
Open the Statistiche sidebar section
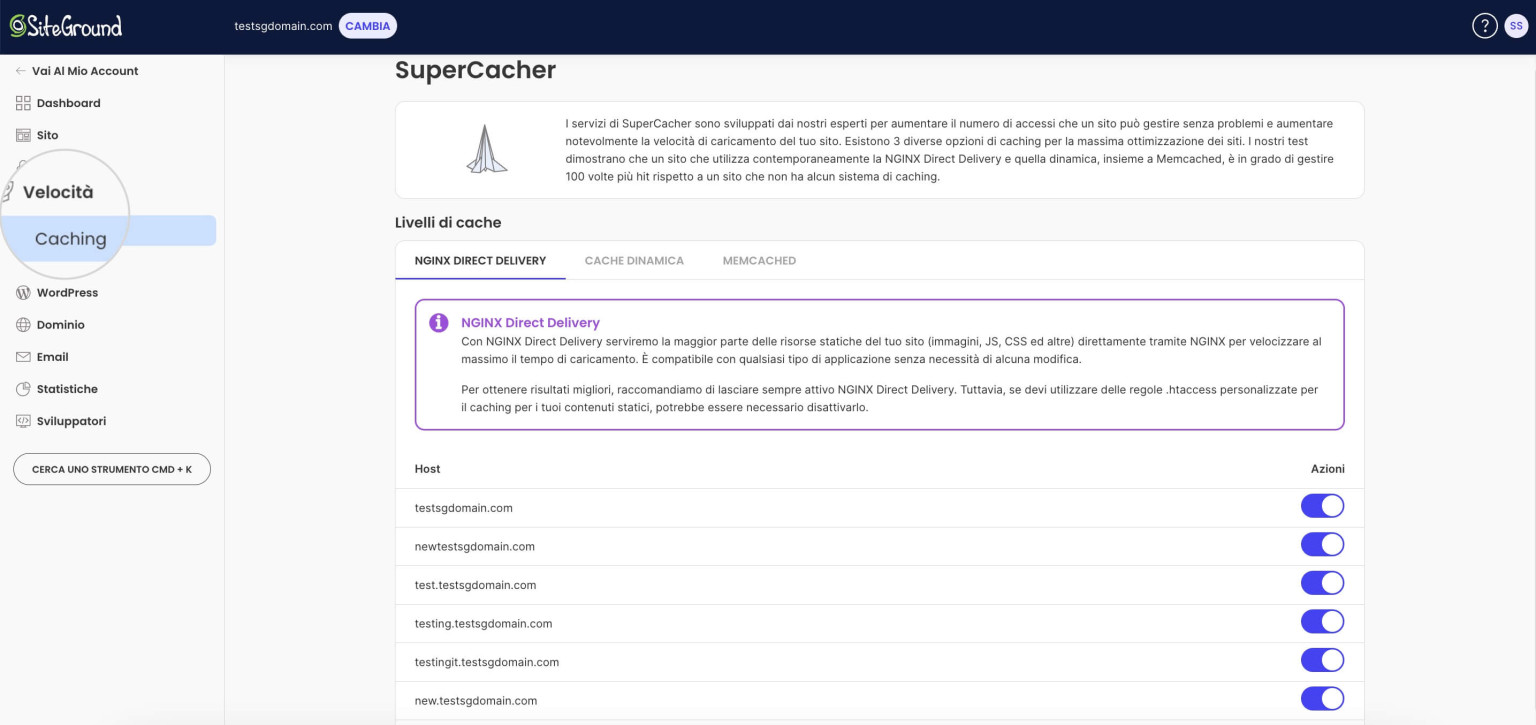[x=67, y=389]
